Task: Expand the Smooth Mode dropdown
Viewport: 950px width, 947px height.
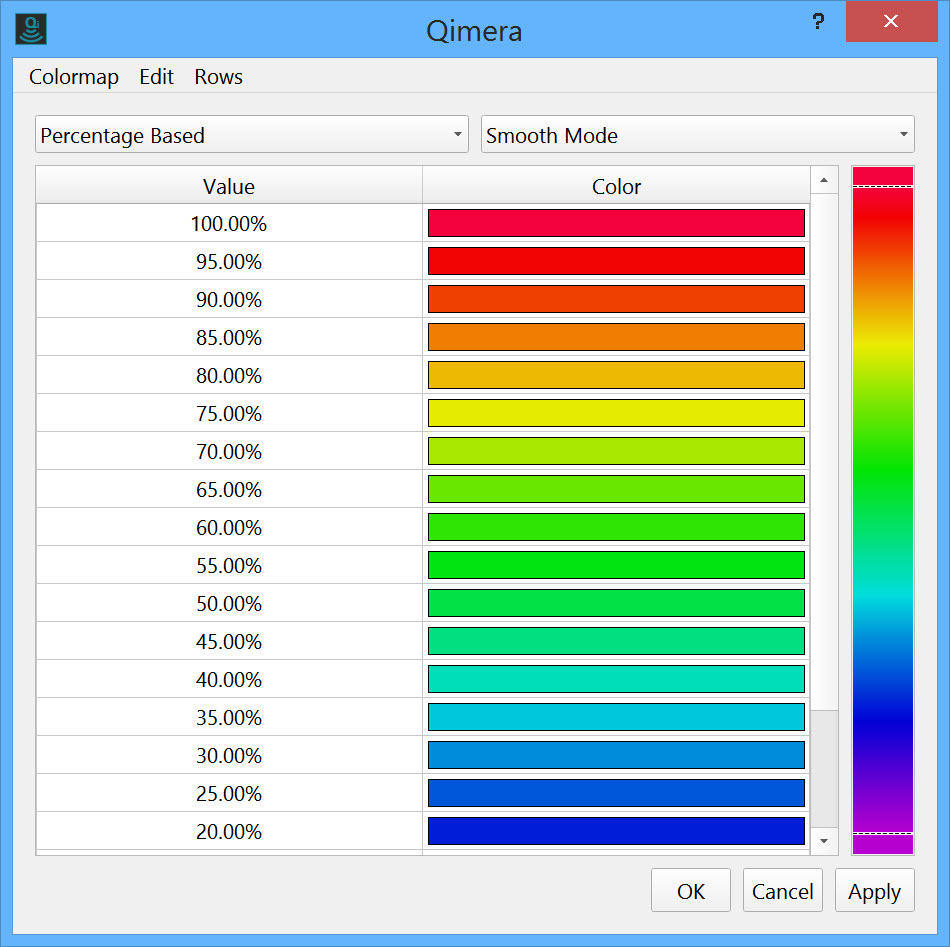Action: click(x=697, y=135)
